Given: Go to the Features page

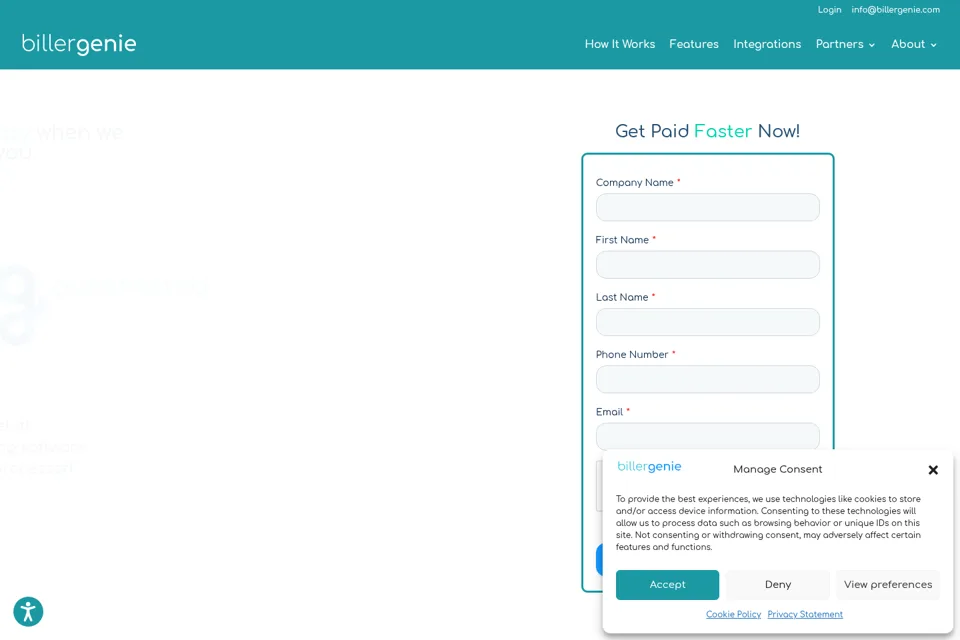Looking at the screenshot, I should (694, 44).
